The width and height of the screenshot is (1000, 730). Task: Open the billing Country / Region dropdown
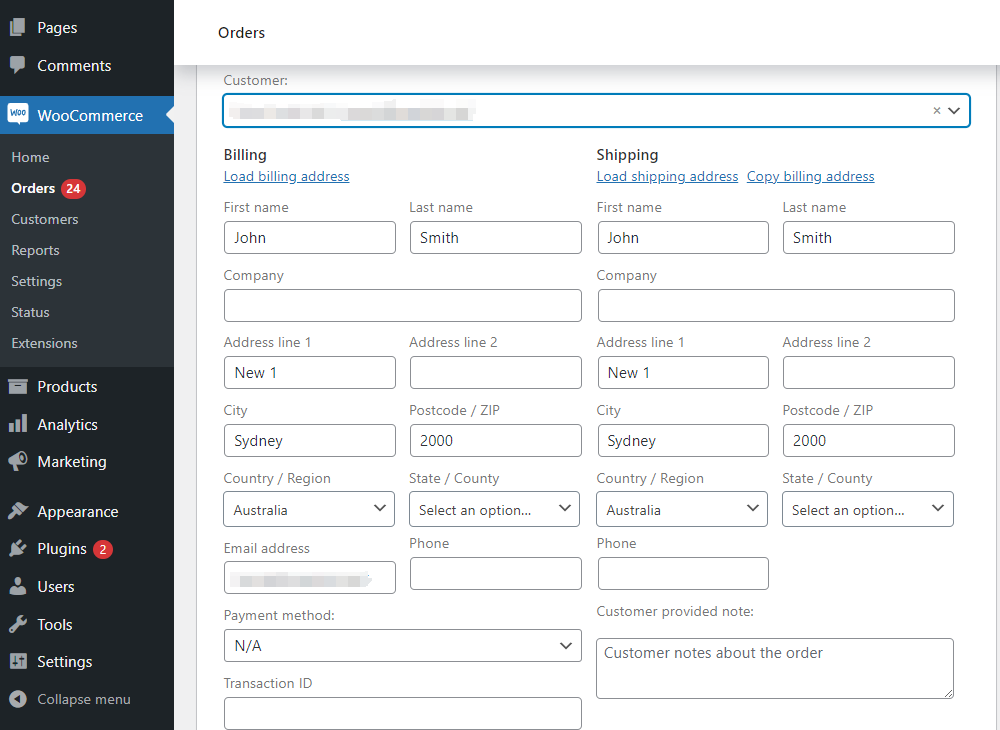click(x=308, y=509)
